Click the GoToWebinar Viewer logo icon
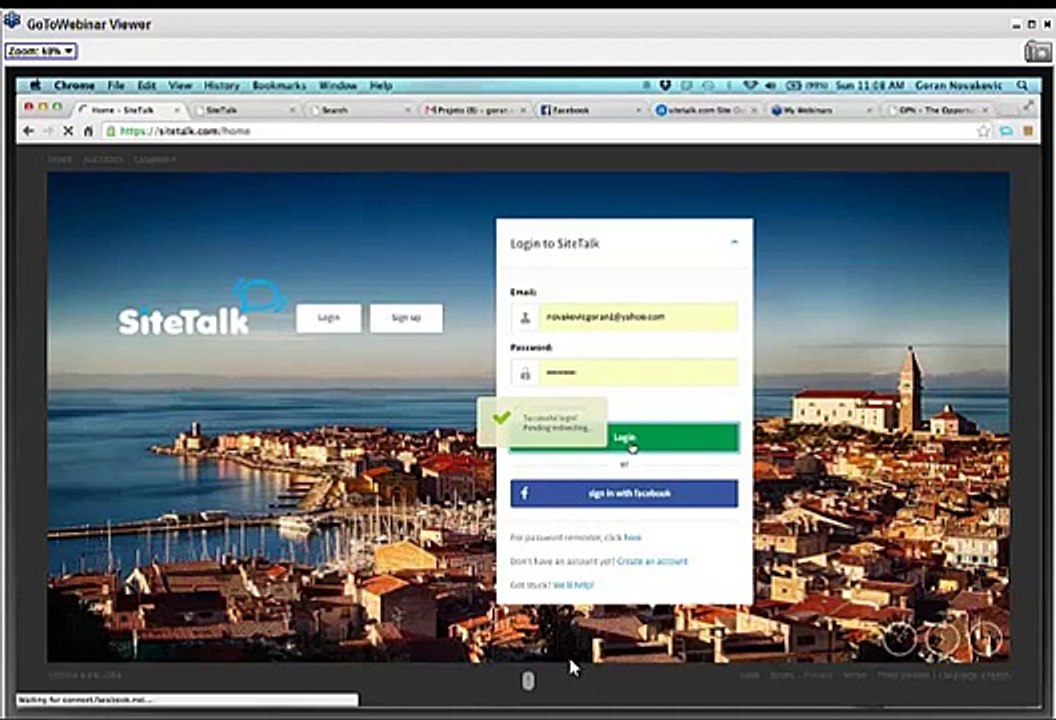Image resolution: width=1056 pixels, height=720 pixels. click(12, 22)
